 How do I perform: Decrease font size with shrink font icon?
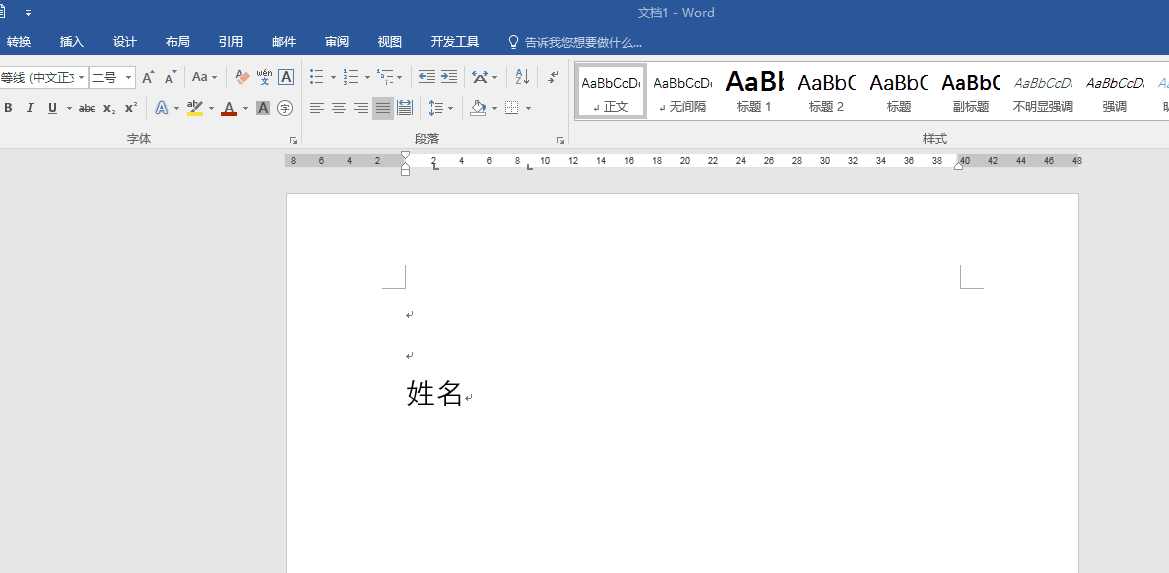click(171, 77)
